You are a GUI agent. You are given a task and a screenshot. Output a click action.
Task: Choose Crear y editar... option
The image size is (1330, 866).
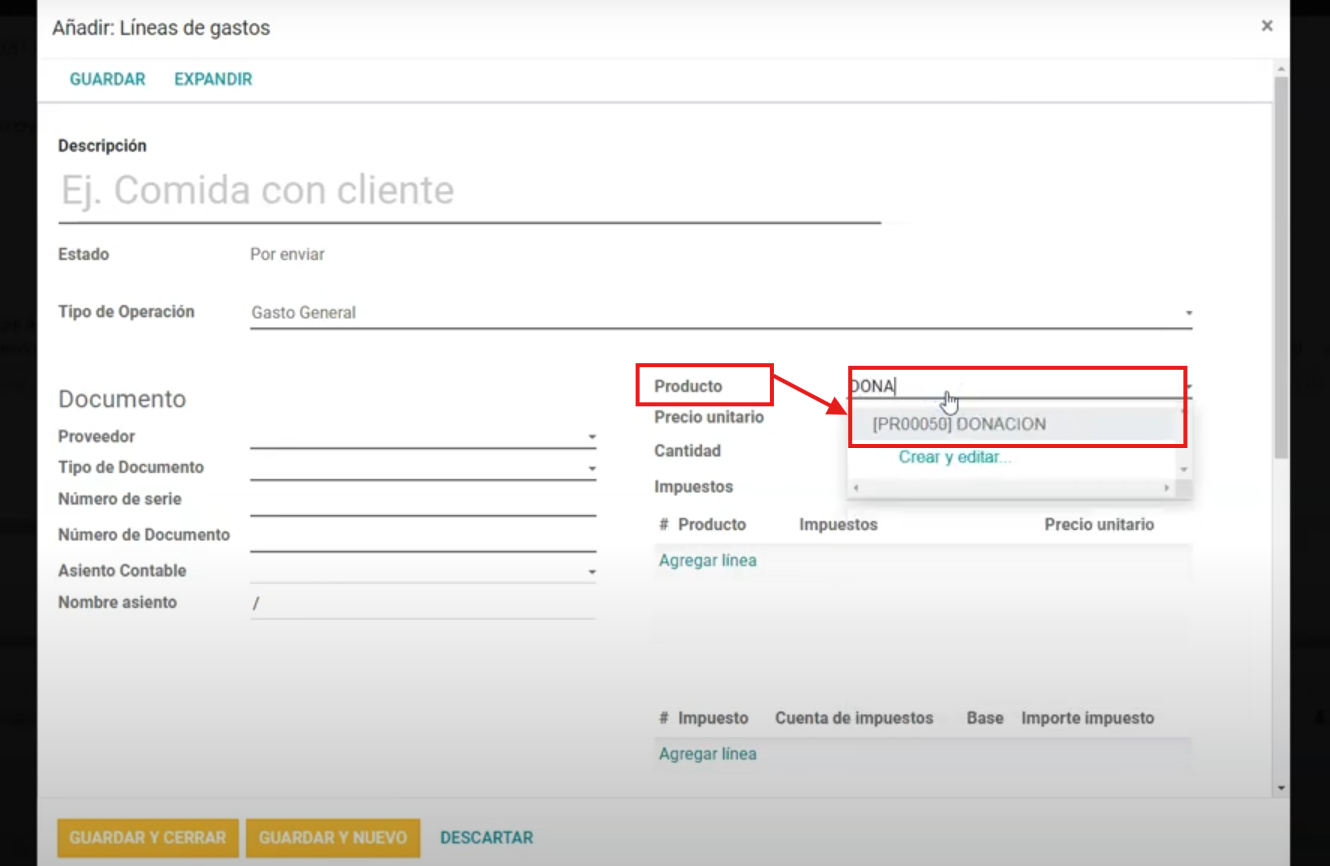tap(954, 457)
